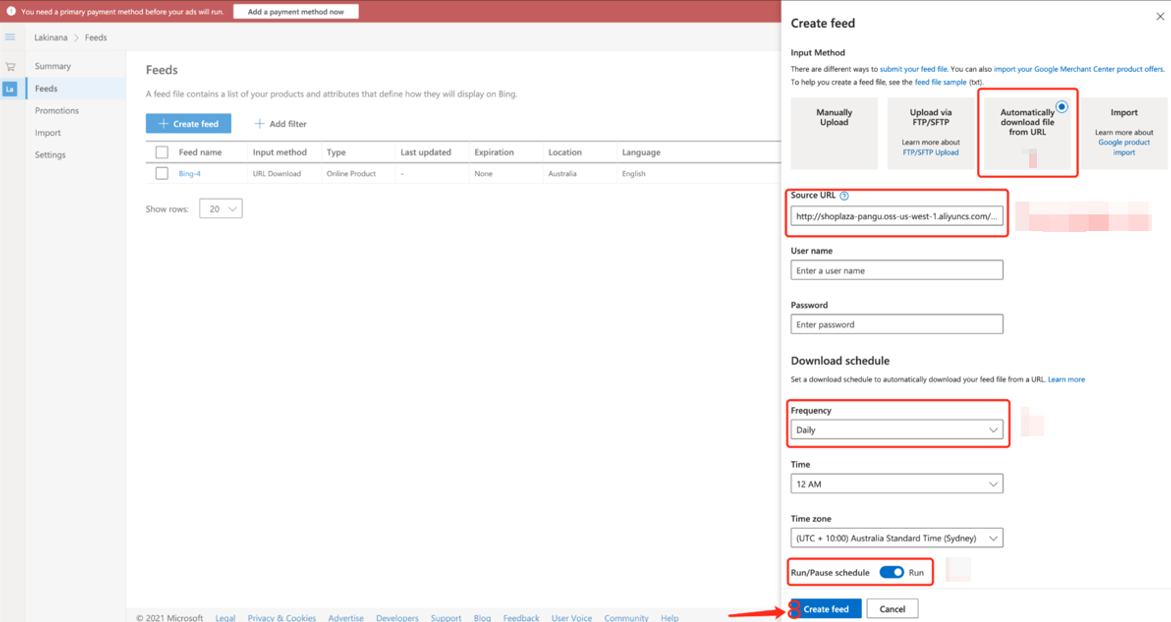
Task: Open the Support footer link
Action: pos(446,618)
